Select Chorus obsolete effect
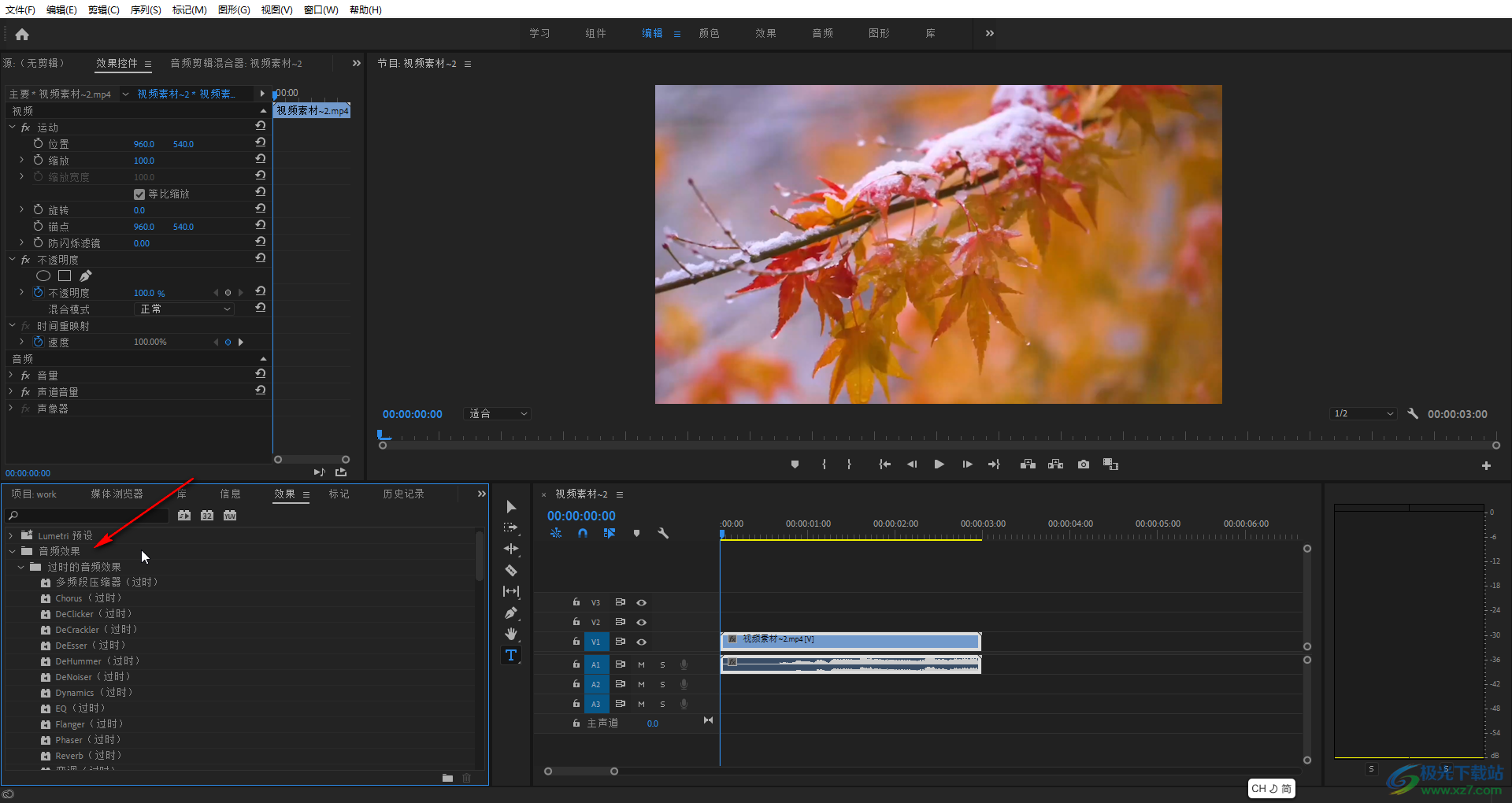 coord(88,598)
